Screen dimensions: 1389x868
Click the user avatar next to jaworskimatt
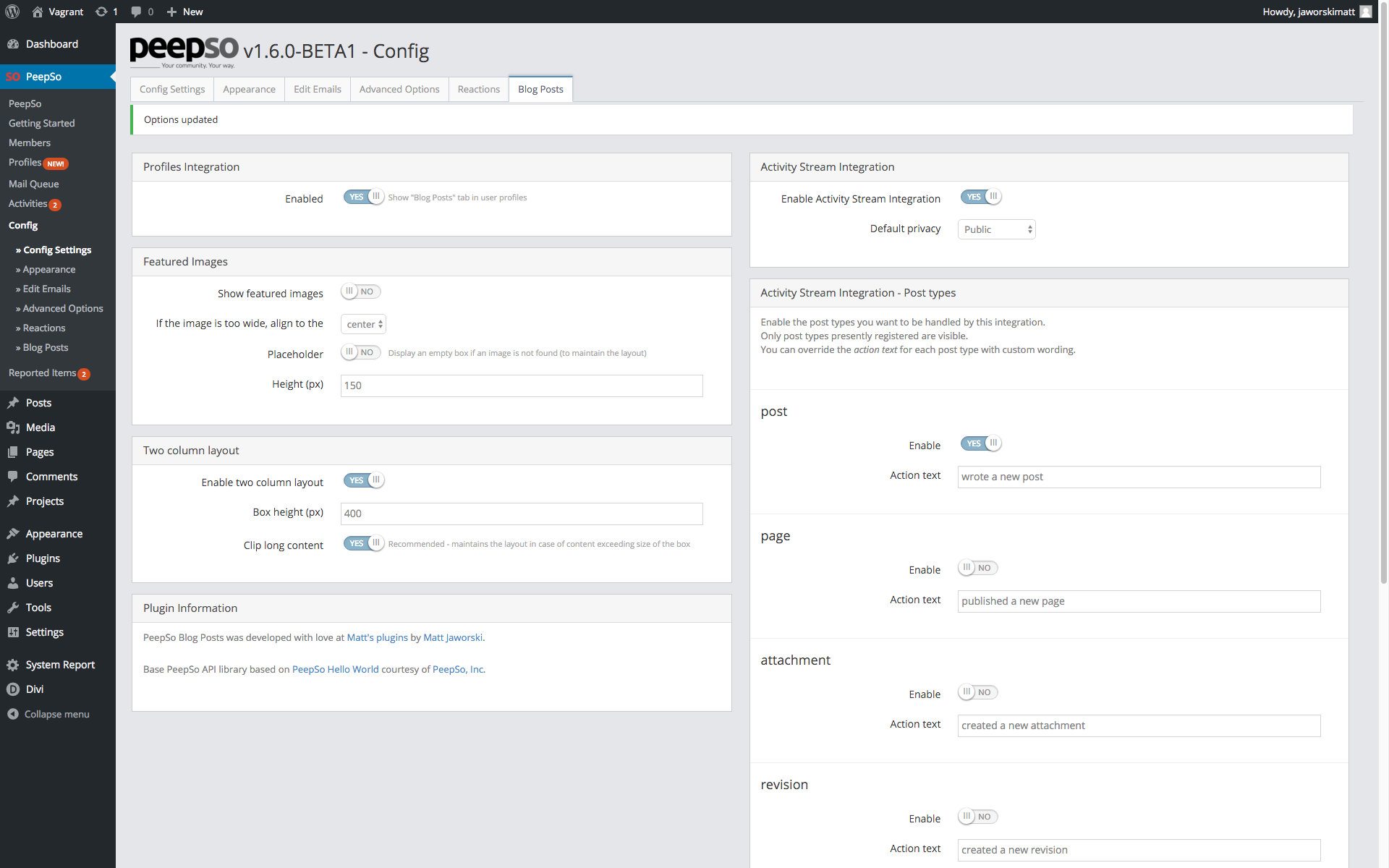point(1366,12)
